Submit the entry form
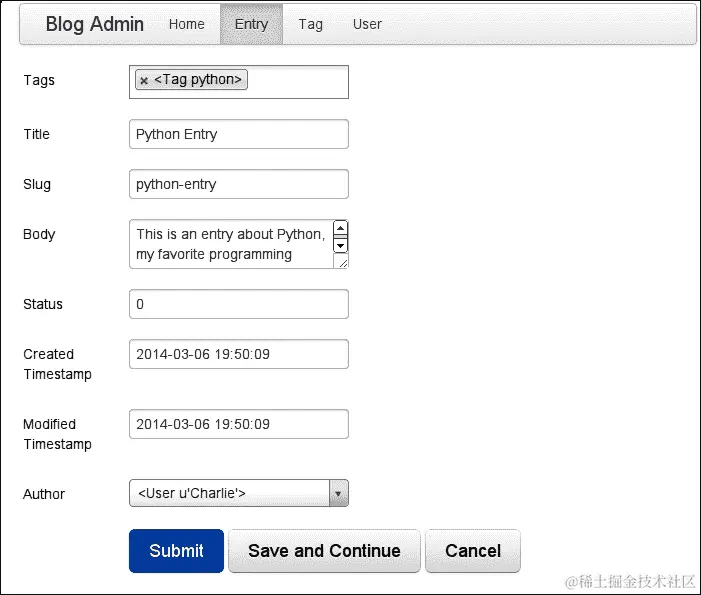 [176, 551]
